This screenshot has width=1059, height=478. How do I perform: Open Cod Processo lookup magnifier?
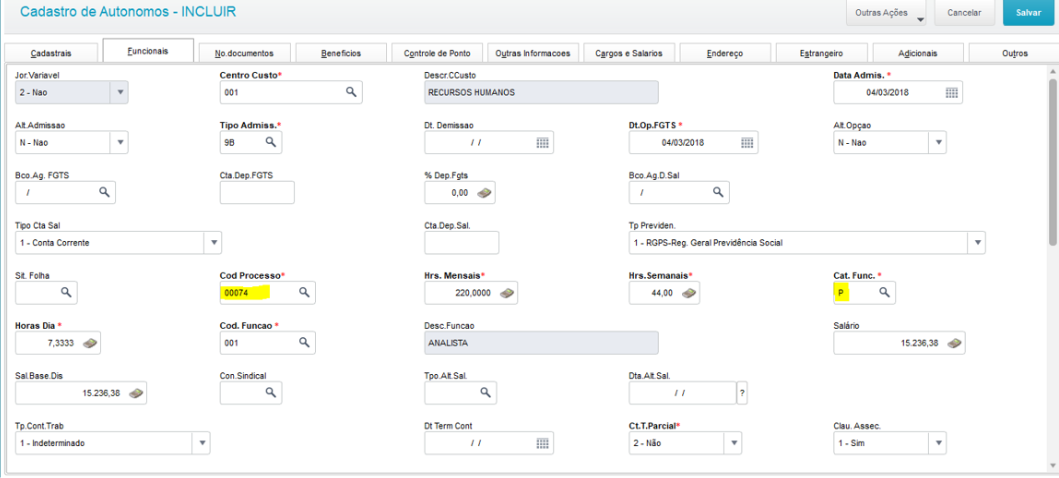(x=304, y=292)
